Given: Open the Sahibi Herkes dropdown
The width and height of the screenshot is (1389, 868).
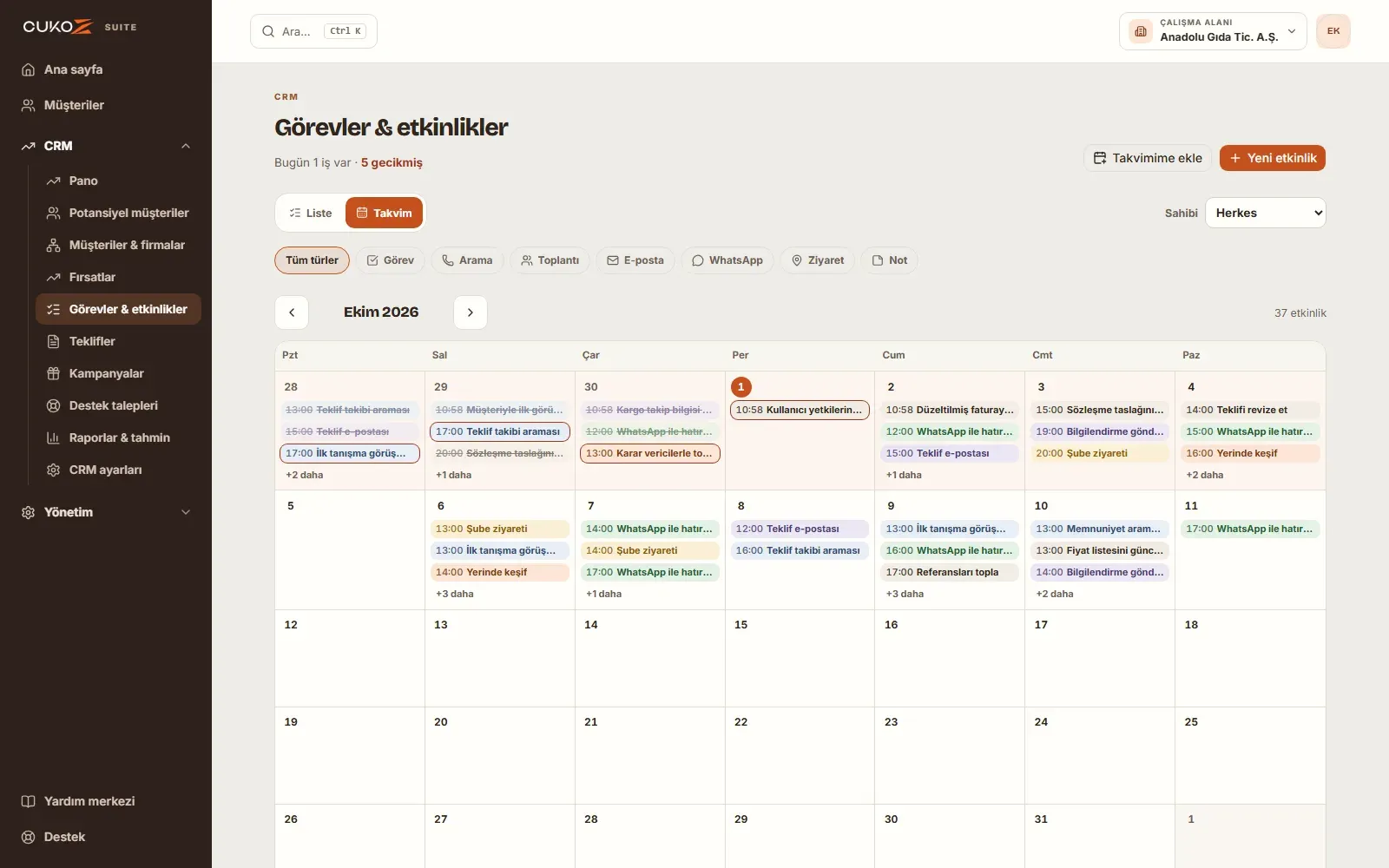Looking at the screenshot, I should click(x=1265, y=213).
